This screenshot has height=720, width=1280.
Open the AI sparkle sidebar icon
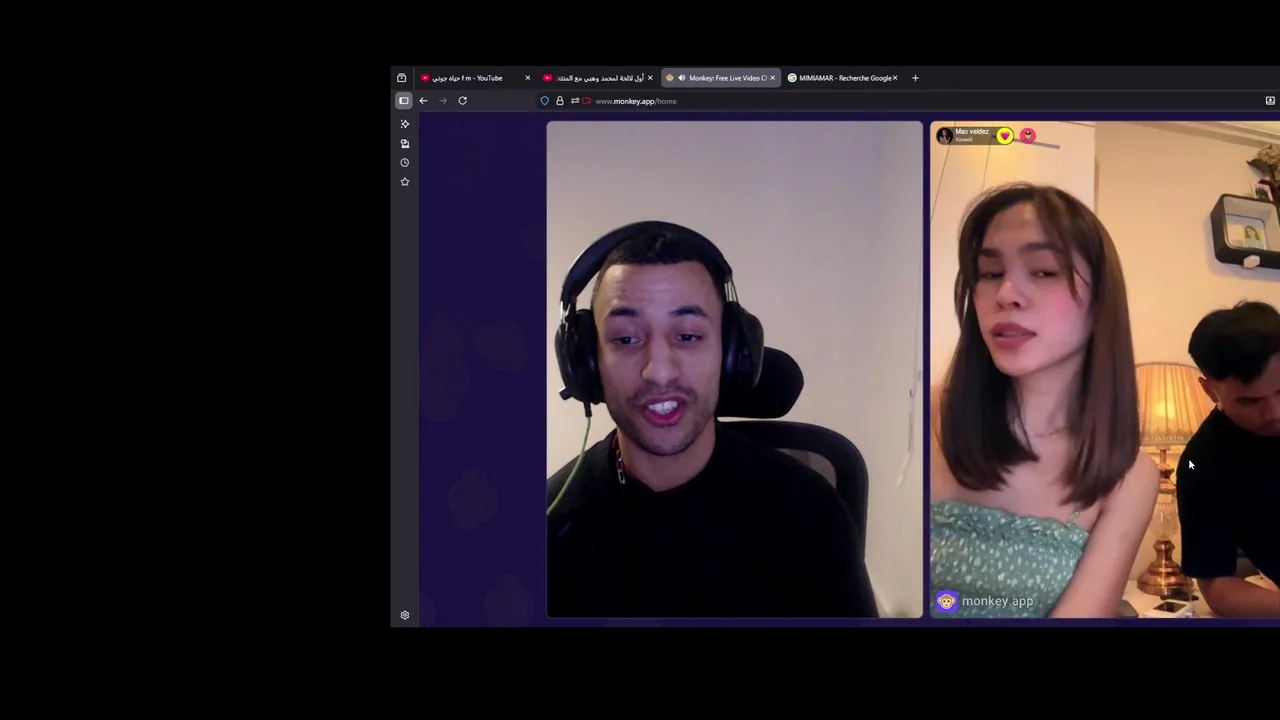(405, 124)
